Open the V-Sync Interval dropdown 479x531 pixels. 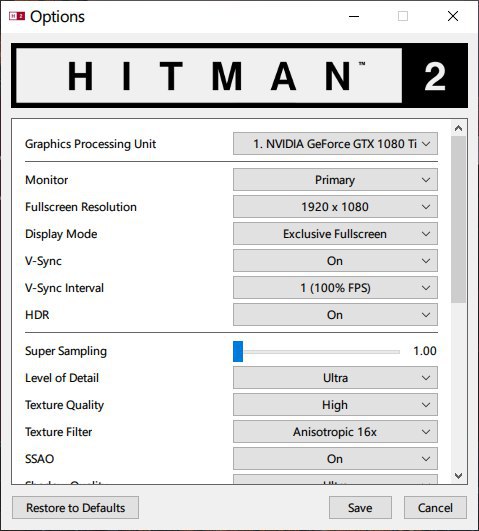click(x=335, y=288)
